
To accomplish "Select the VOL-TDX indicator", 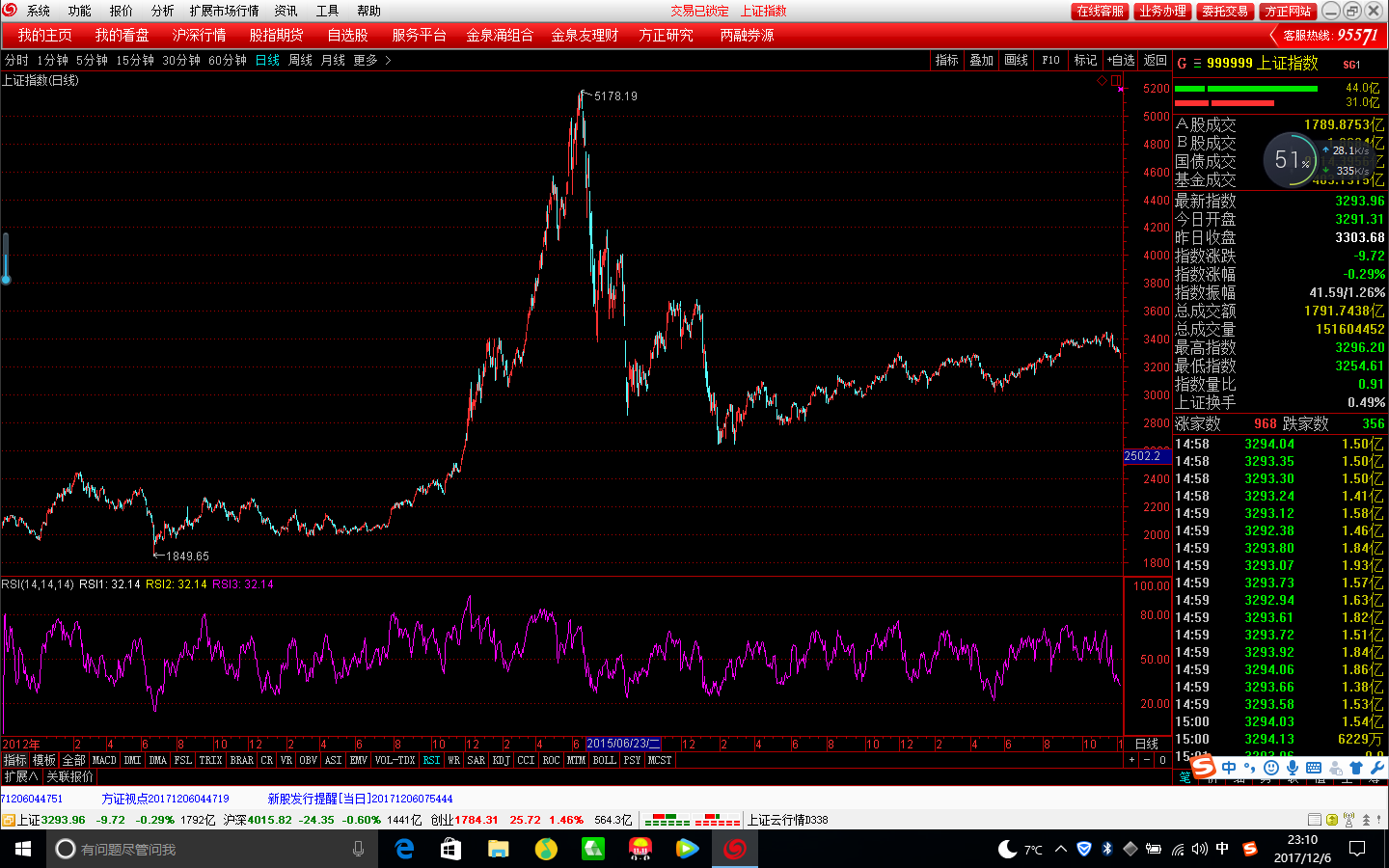I will [x=395, y=760].
